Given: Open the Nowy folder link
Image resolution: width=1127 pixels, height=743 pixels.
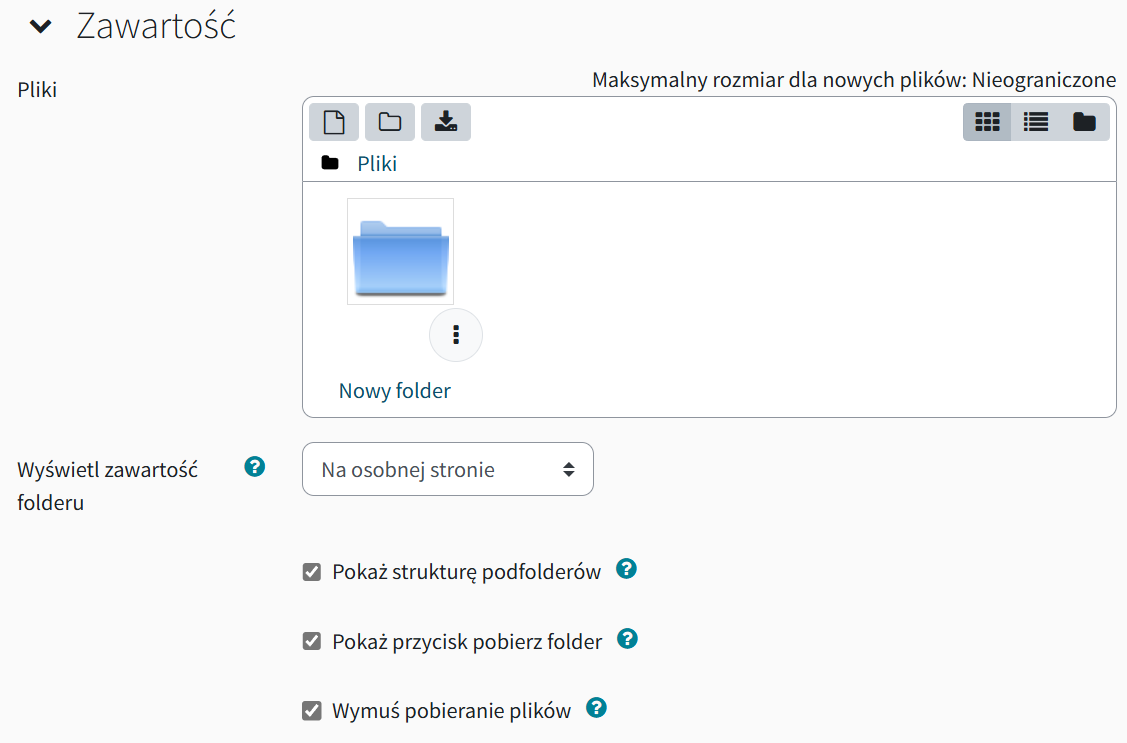Looking at the screenshot, I should [x=395, y=391].
